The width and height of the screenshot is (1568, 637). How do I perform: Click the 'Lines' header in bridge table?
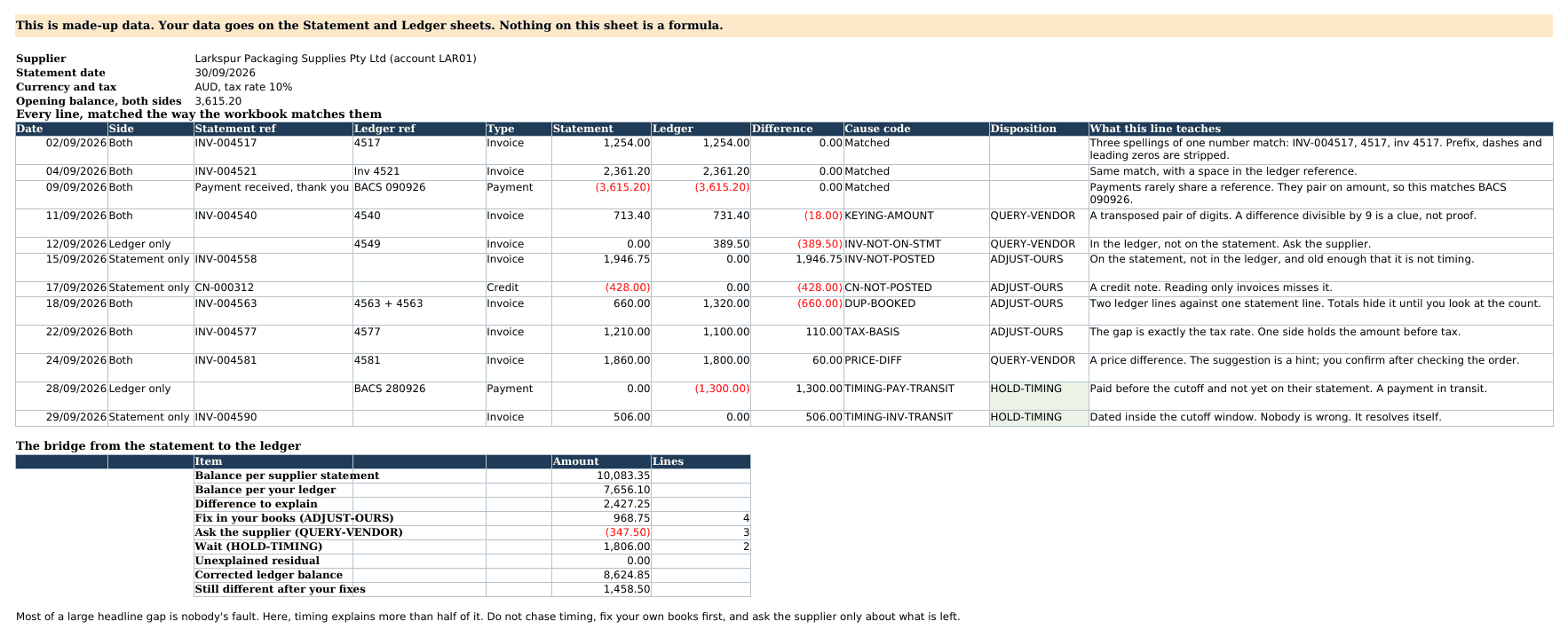click(701, 461)
